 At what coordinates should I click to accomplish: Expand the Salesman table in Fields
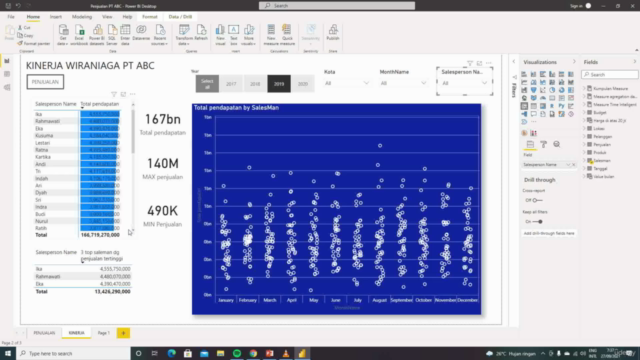(584, 160)
